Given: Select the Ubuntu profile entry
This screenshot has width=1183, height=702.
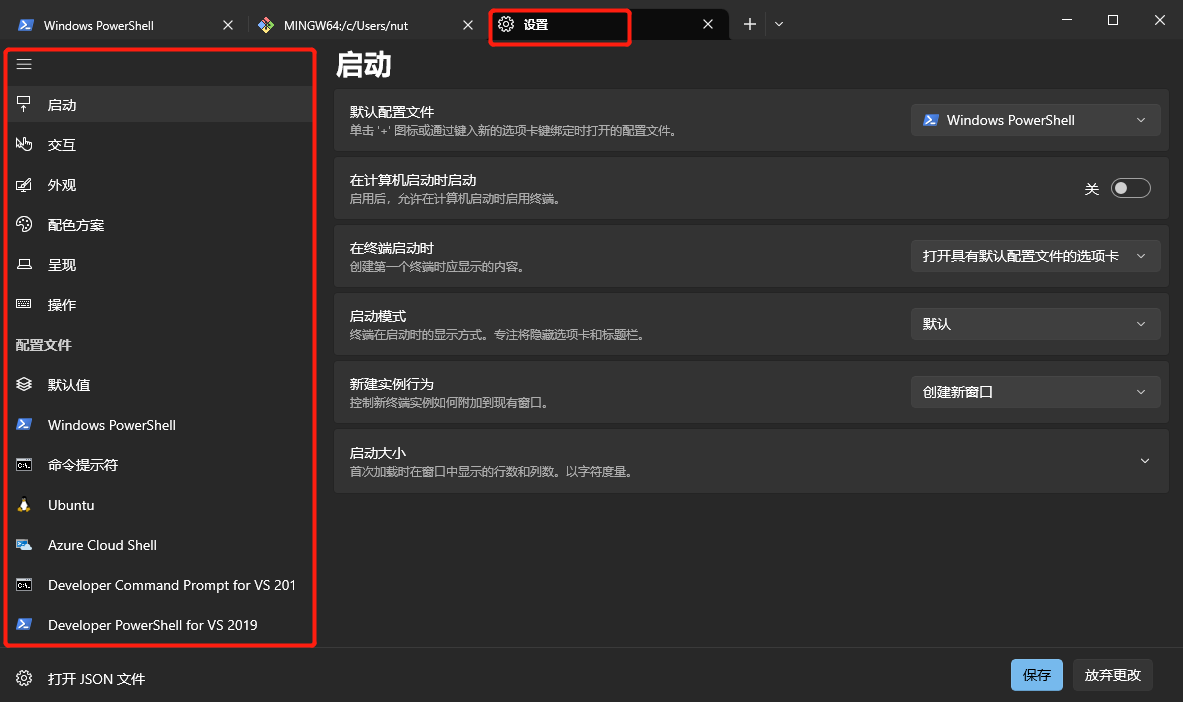Looking at the screenshot, I should [160, 504].
